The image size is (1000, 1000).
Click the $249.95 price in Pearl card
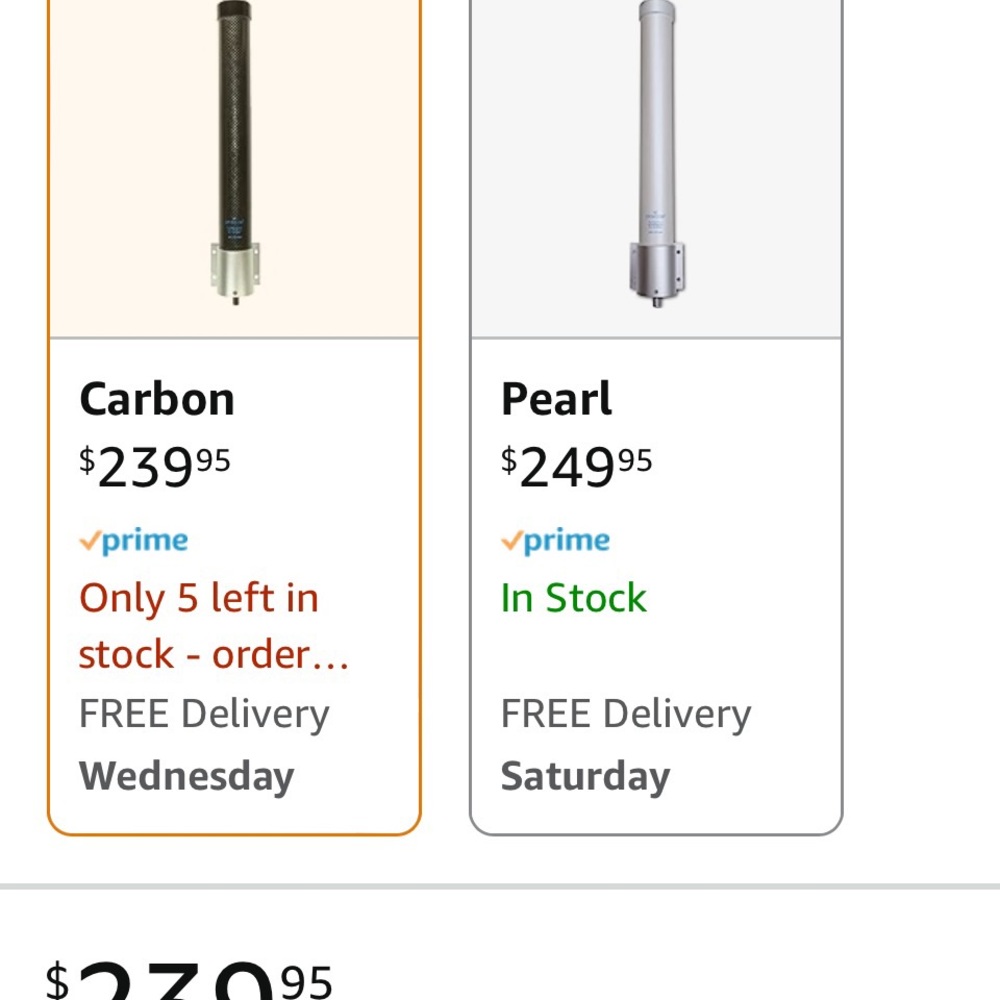[577, 466]
